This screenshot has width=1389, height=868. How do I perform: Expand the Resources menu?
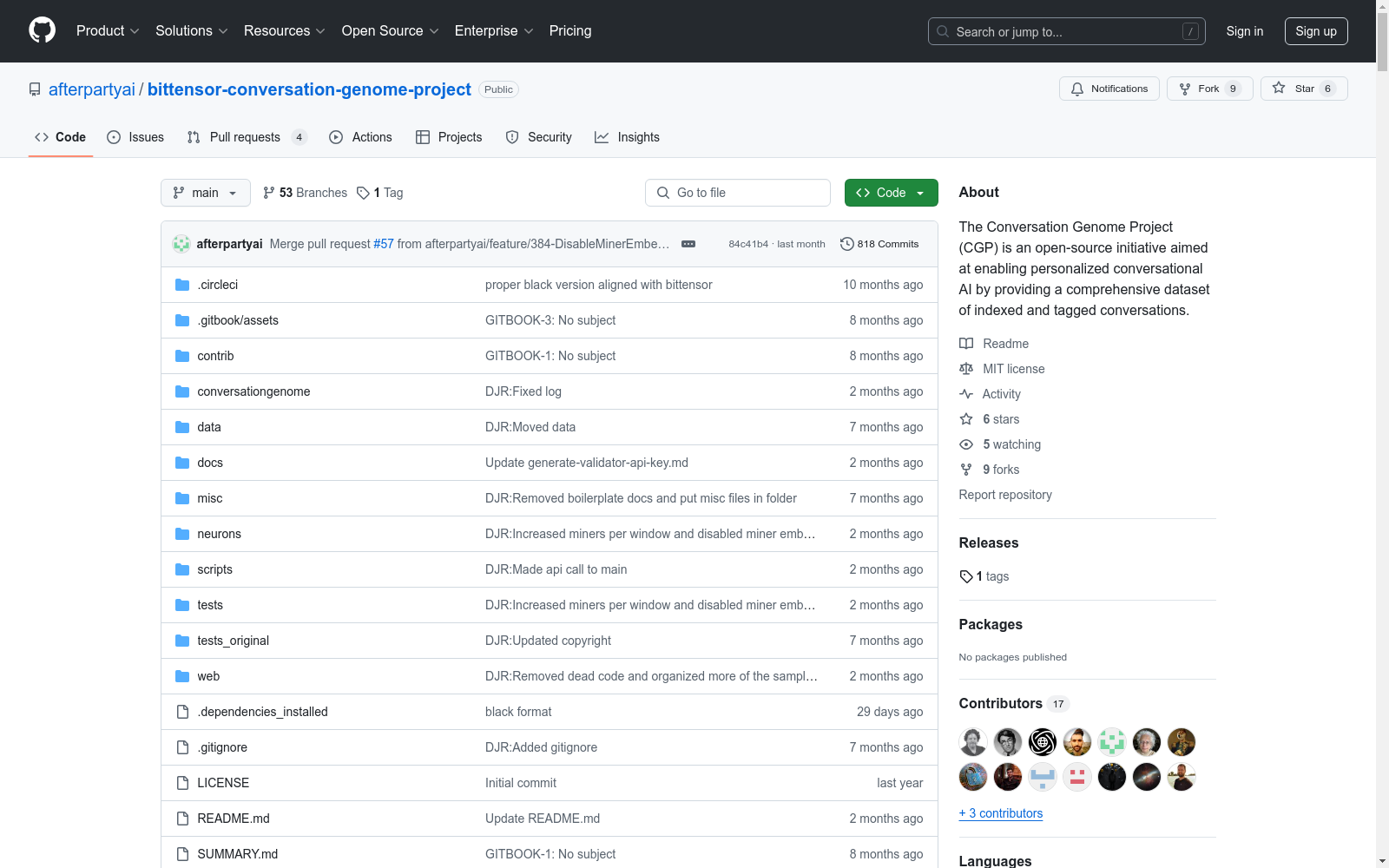pyautogui.click(x=285, y=30)
